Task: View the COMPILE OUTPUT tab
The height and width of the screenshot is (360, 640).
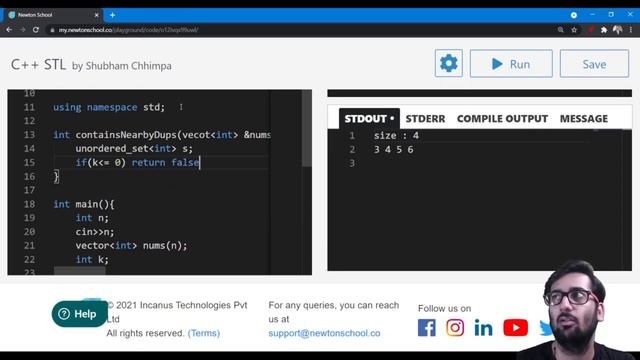Action: click(x=502, y=119)
